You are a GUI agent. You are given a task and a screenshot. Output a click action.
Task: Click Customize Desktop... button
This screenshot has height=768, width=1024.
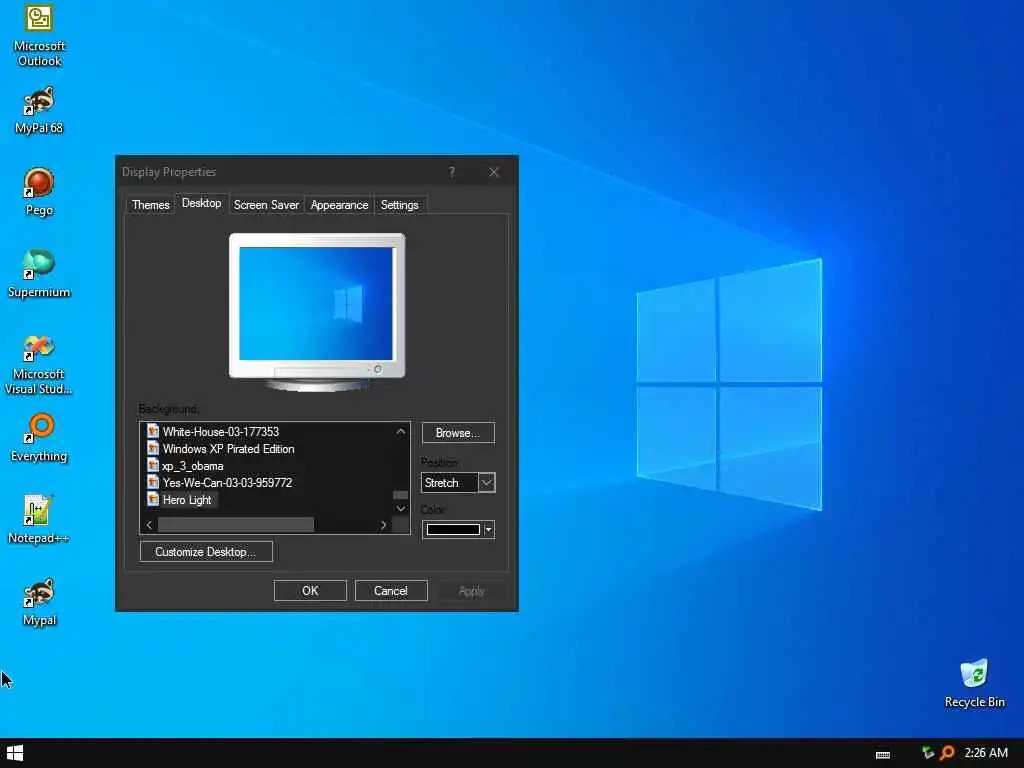[x=206, y=552]
